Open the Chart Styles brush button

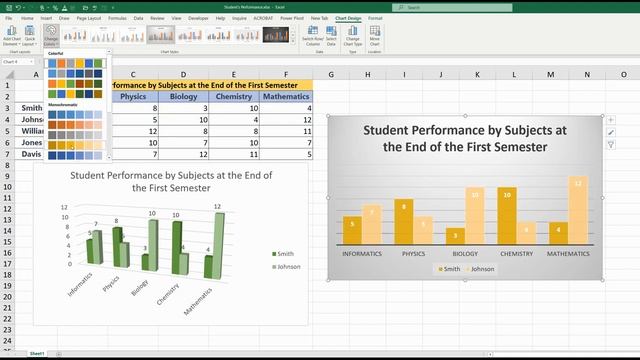(611, 132)
